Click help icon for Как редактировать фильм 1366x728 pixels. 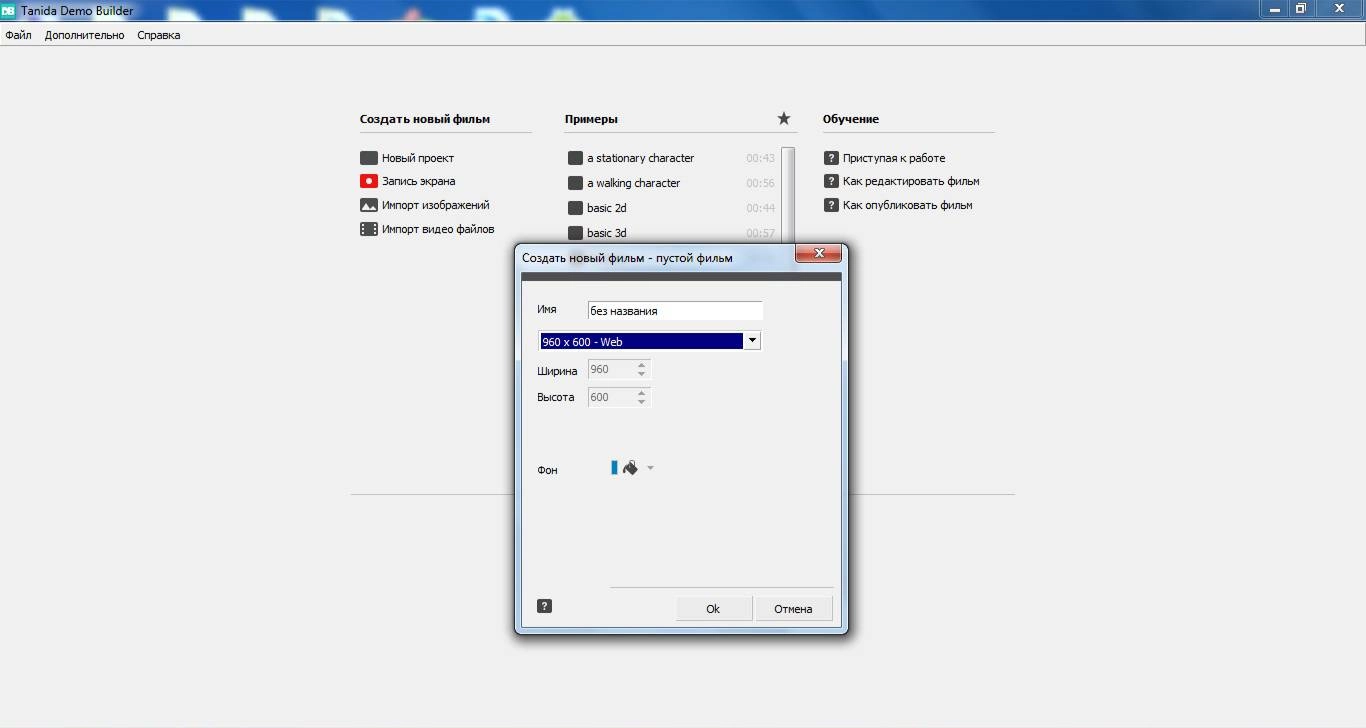pos(831,181)
